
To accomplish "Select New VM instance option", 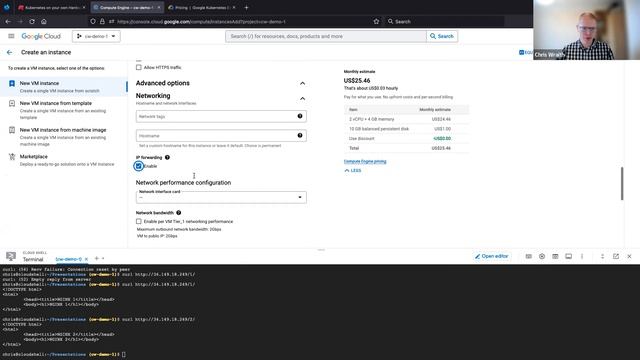I will pos(64,87).
